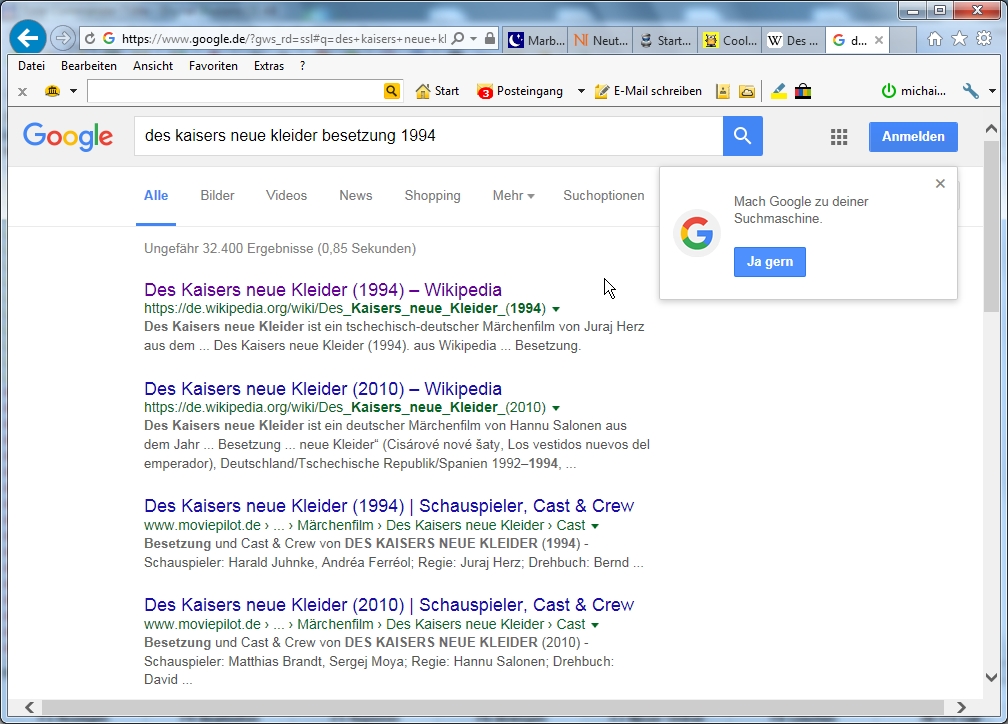Image resolution: width=1008 pixels, height=724 pixels.
Task: Click into the Google search query field
Action: click(x=428, y=136)
